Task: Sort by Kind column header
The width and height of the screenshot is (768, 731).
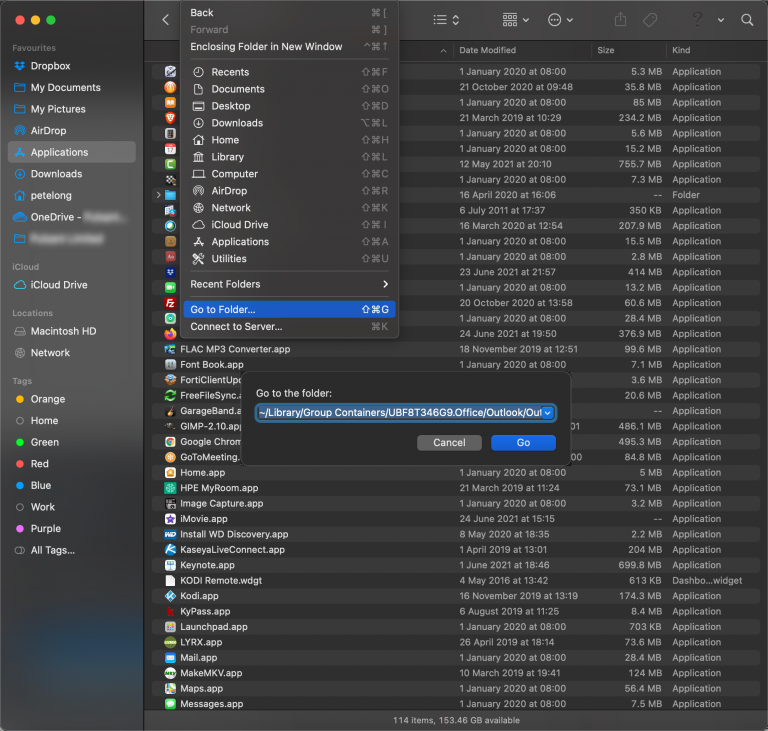Action: click(681, 50)
